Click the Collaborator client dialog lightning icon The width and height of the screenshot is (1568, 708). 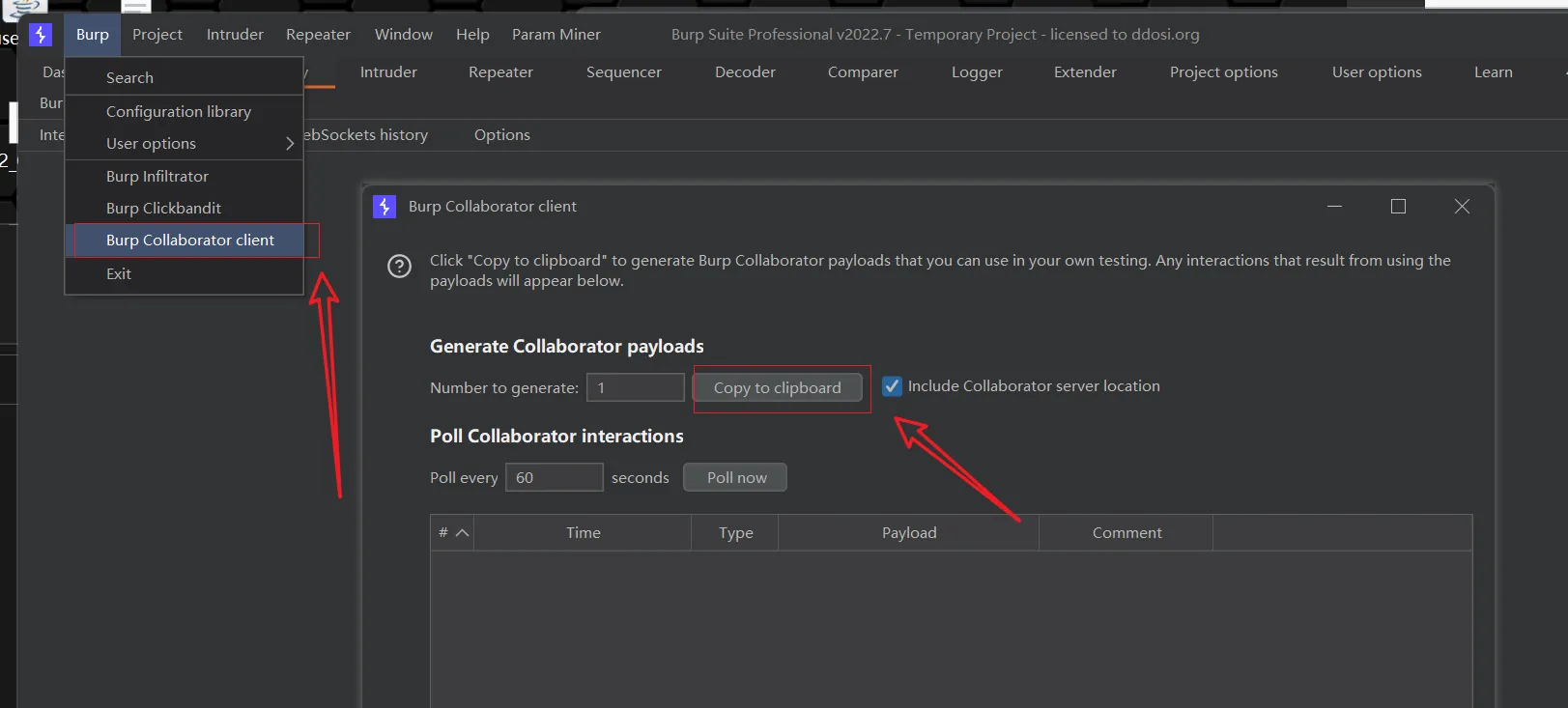385,207
